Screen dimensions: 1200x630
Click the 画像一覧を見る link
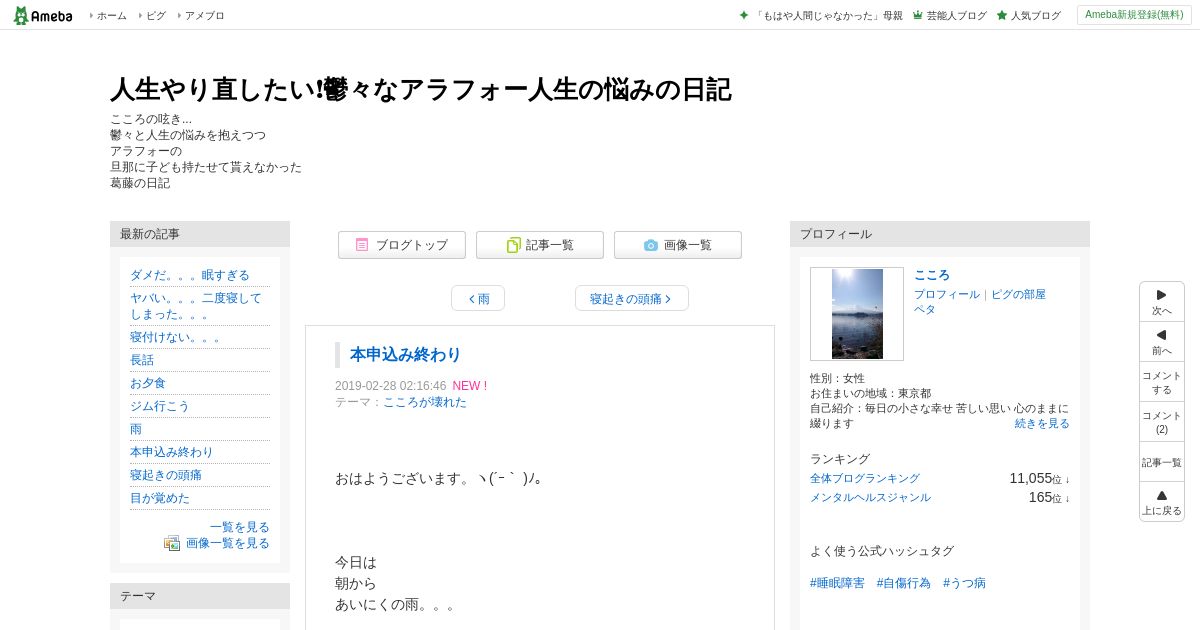click(228, 543)
